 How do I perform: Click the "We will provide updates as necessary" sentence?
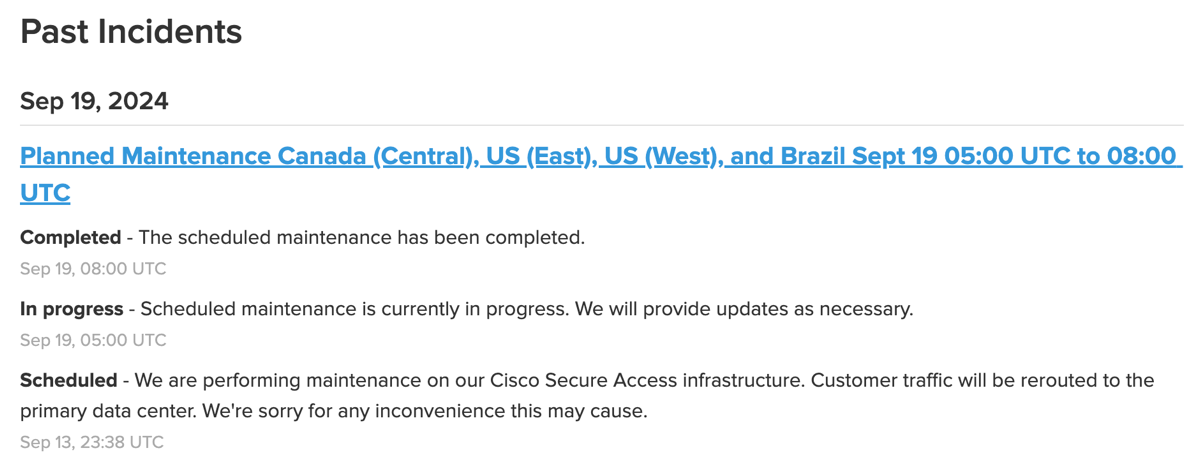(744, 309)
